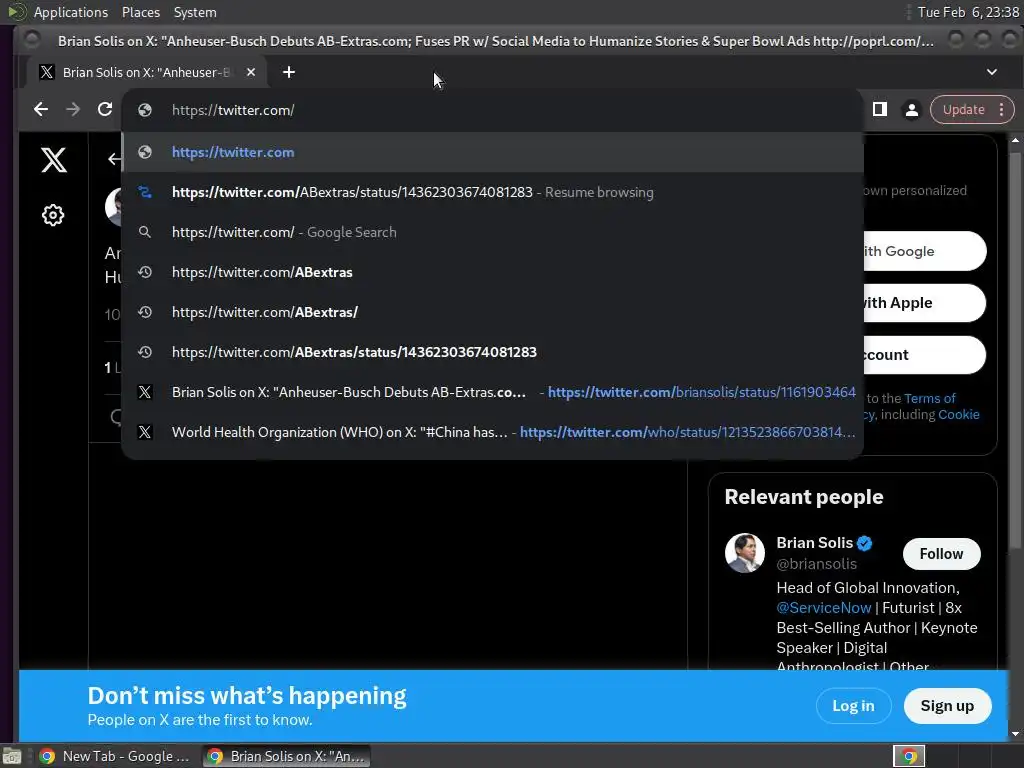The image size is (1024, 768).
Task: Close the Brian Solis on X tab
Action: pyautogui.click(x=251, y=72)
